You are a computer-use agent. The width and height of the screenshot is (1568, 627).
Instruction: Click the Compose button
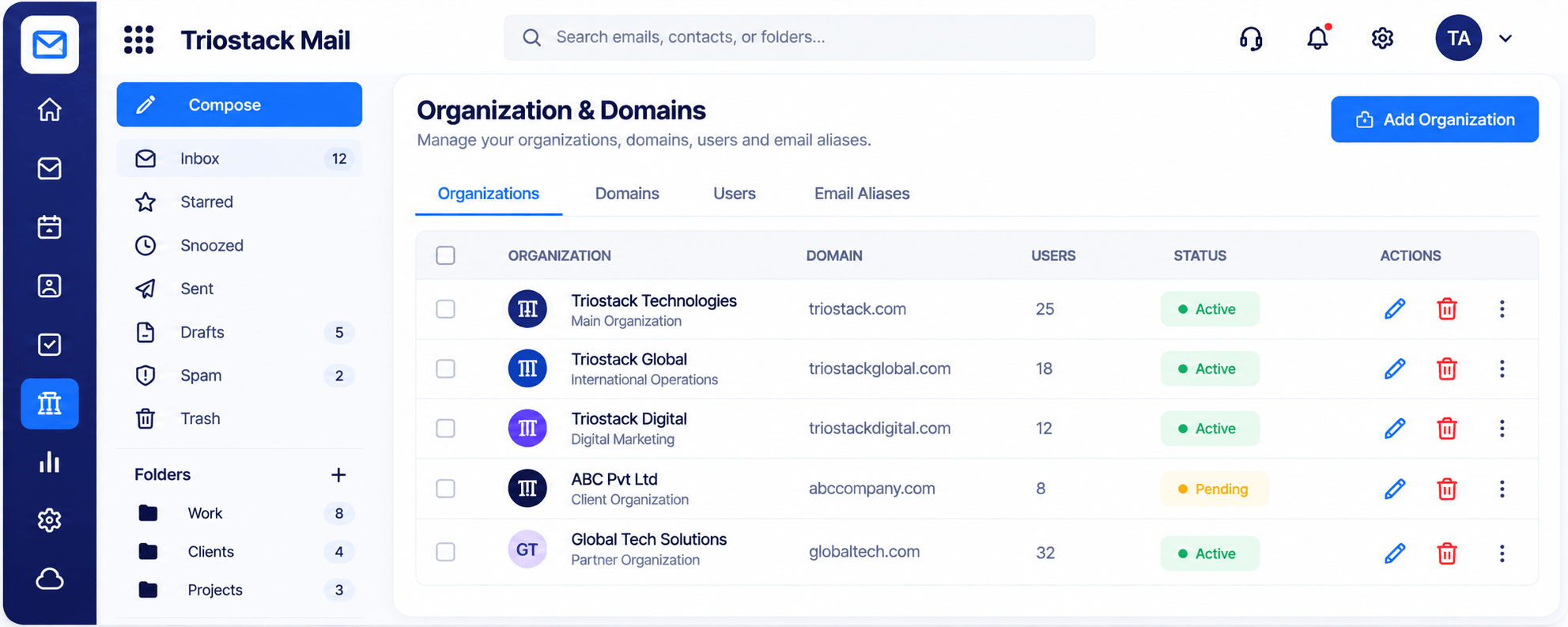[x=240, y=104]
